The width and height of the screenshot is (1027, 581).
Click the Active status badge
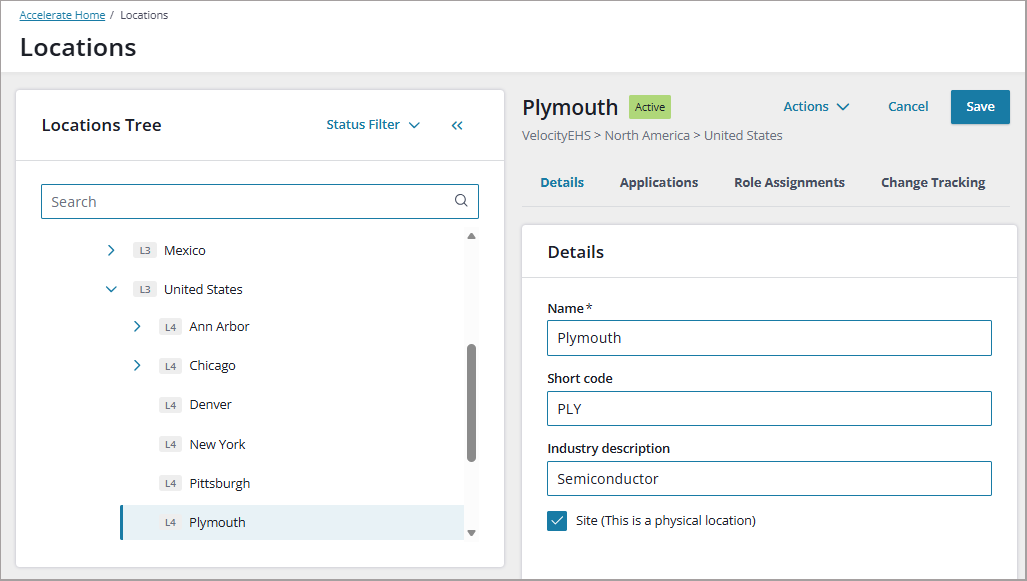click(650, 107)
